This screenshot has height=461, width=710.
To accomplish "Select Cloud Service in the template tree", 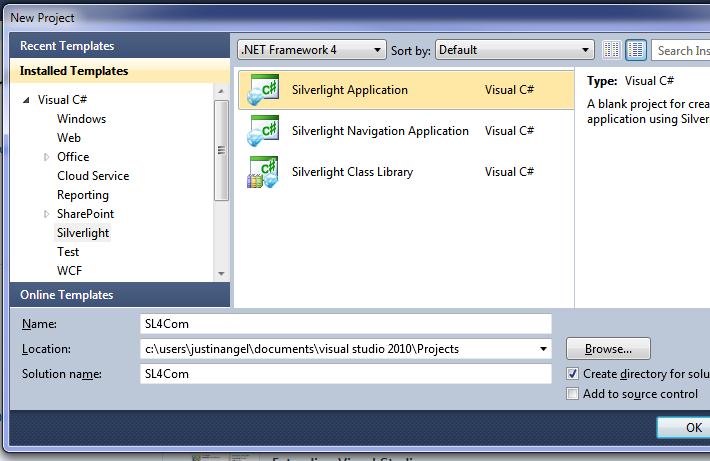I will point(93,176).
